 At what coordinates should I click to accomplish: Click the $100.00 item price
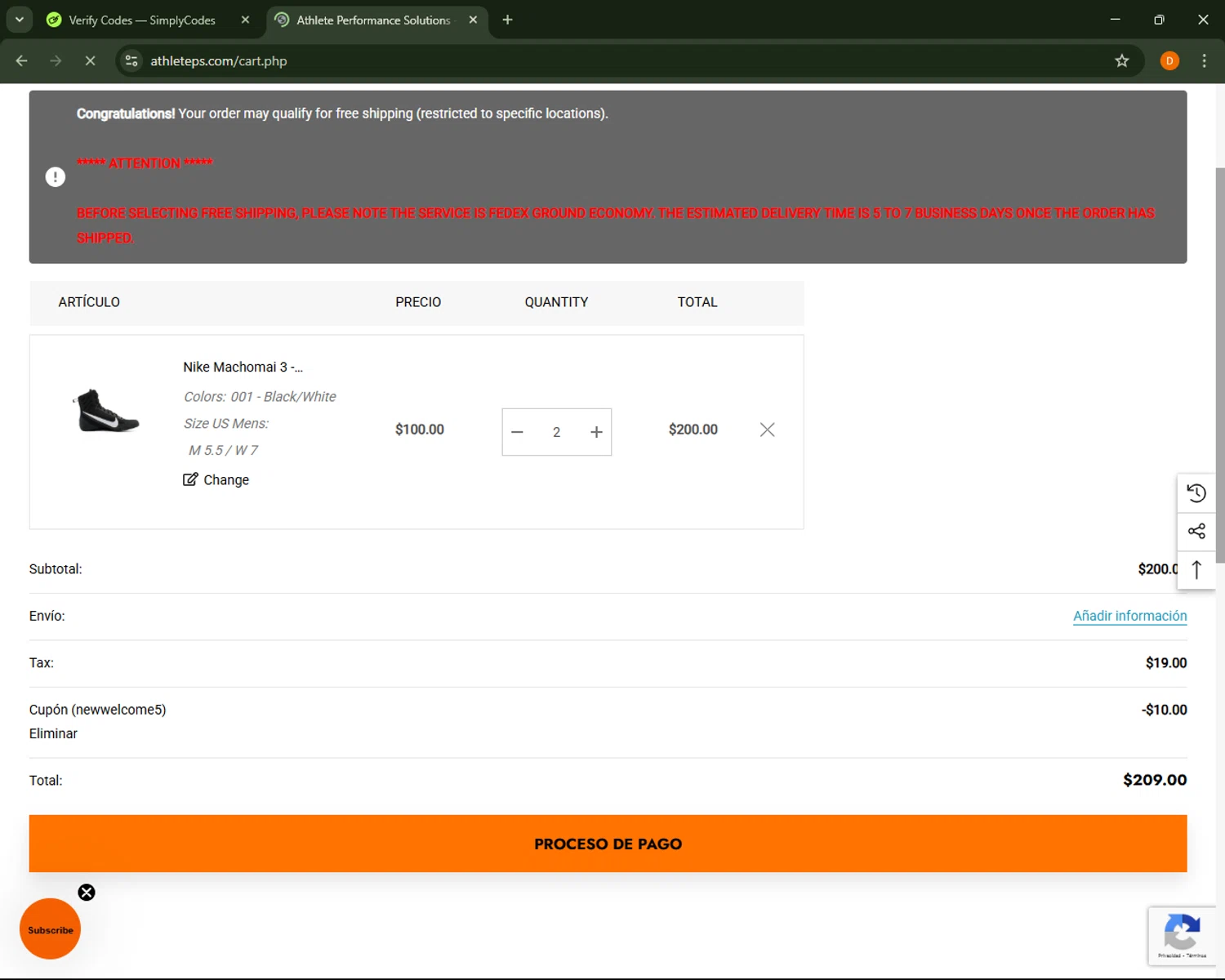[420, 430]
